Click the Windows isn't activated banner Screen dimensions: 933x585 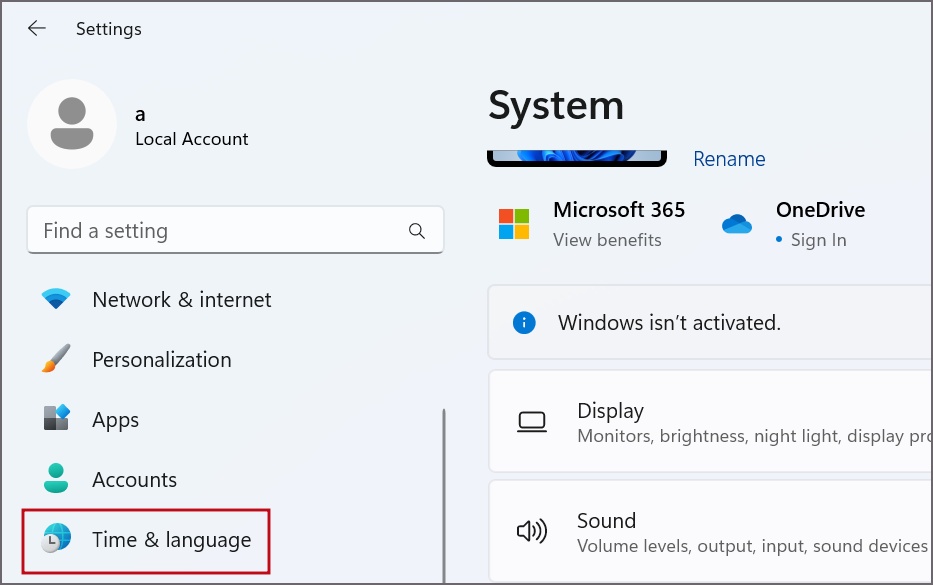(710, 322)
